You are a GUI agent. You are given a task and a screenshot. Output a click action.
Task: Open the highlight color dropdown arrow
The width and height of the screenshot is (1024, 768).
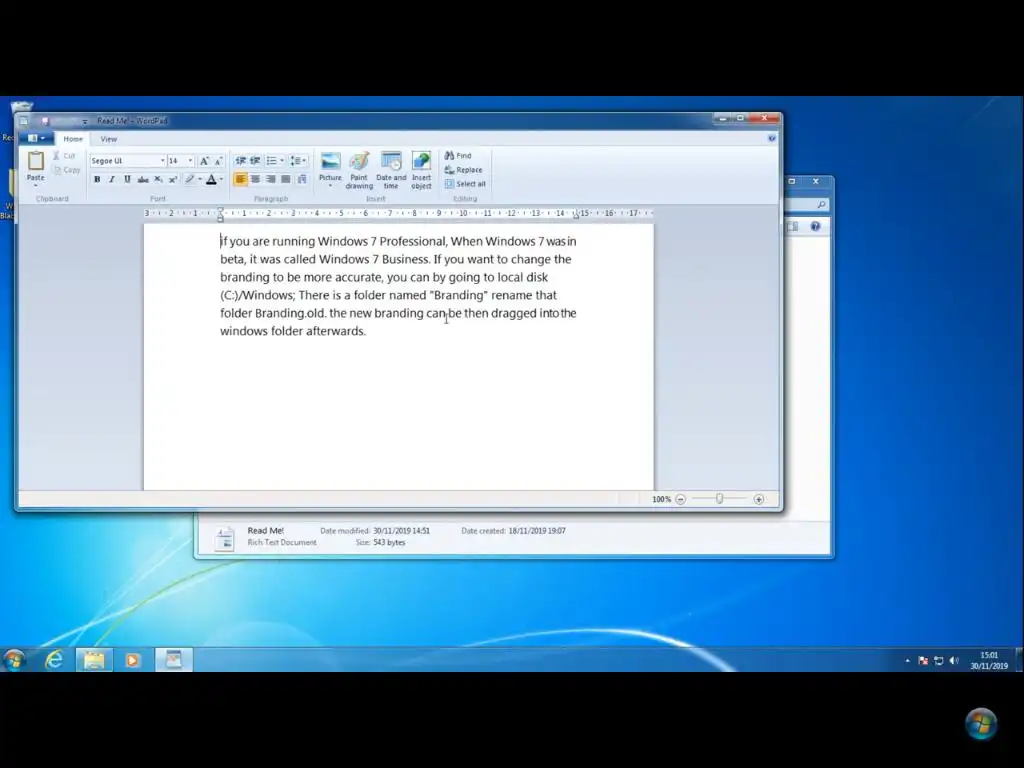tap(200, 180)
